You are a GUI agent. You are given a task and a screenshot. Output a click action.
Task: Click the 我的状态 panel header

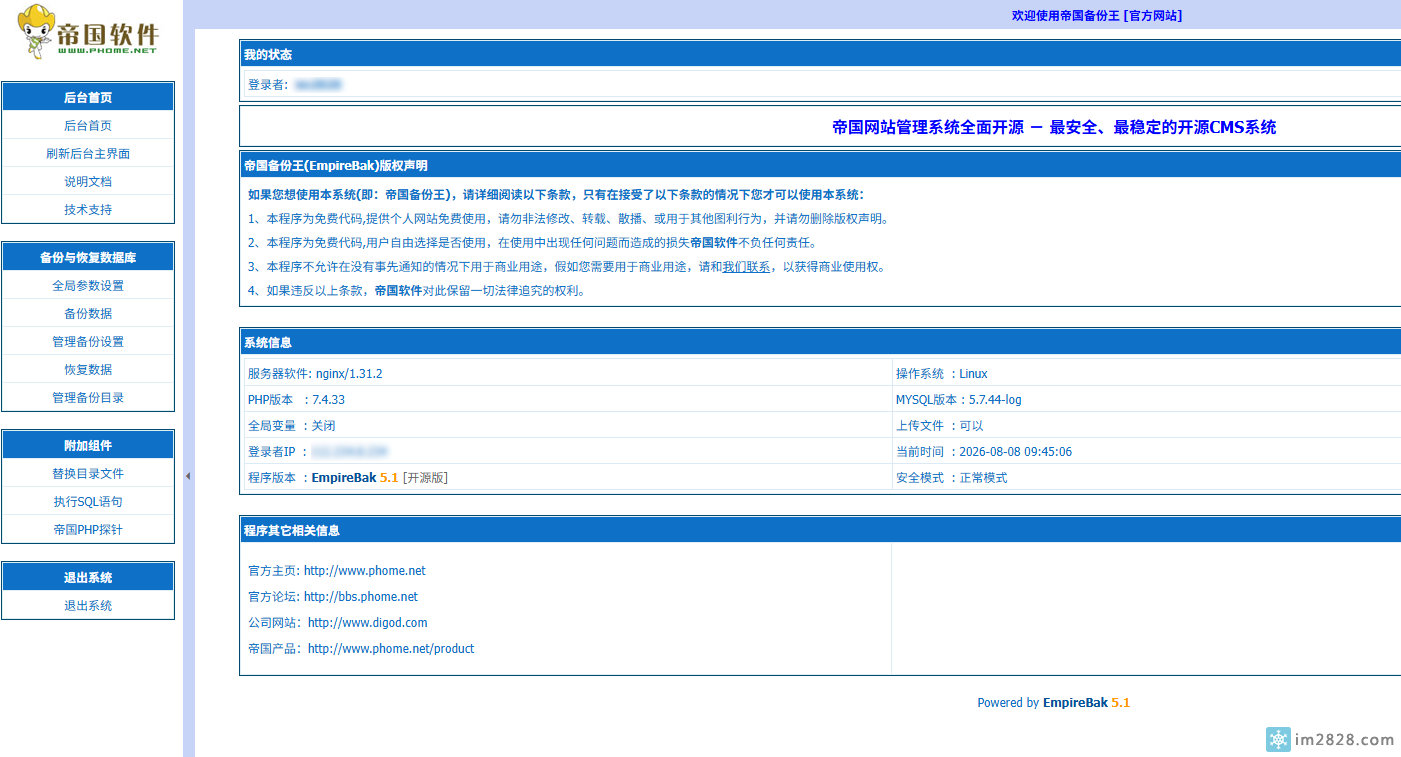(x=820, y=54)
